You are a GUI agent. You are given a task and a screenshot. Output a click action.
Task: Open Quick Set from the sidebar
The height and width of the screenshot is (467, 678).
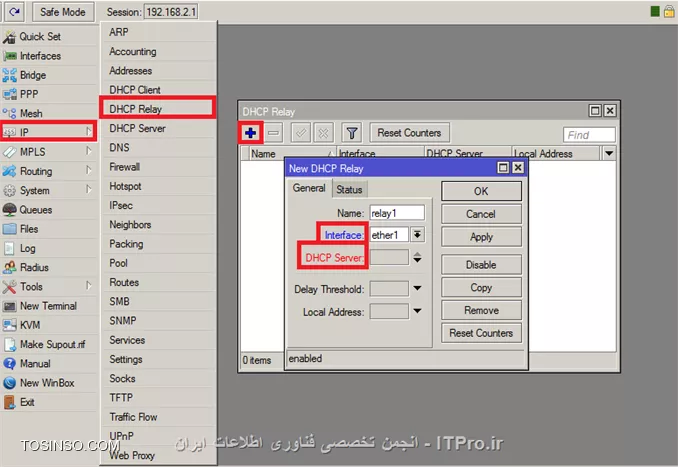[x=48, y=36]
